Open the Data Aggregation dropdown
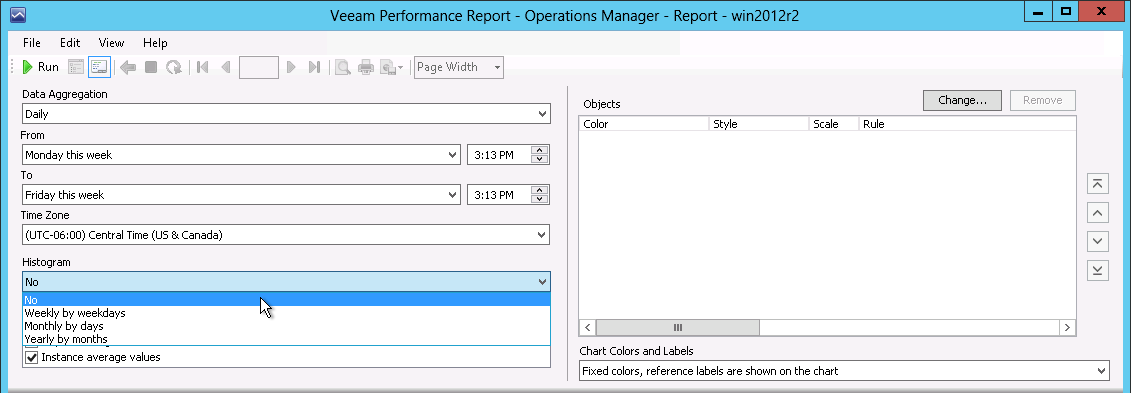Viewport: 1131px width, 393px height. (286, 114)
